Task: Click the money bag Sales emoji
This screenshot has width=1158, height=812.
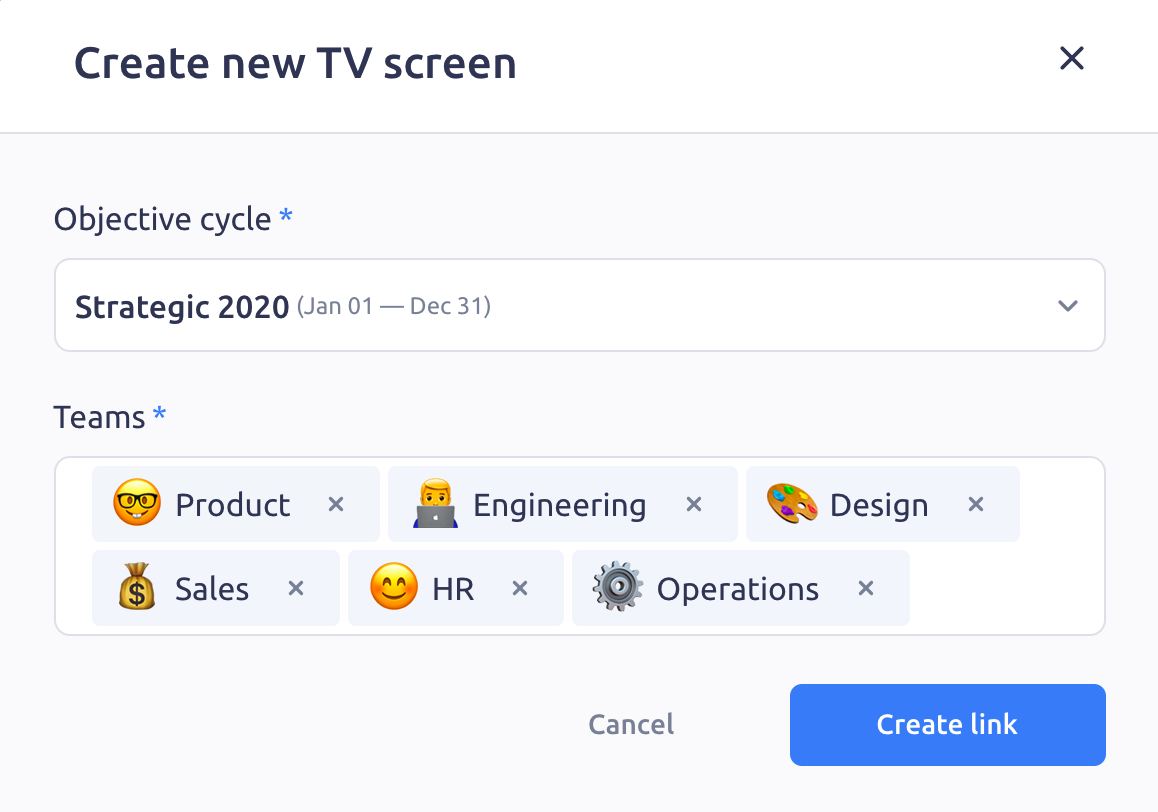Action: click(x=137, y=587)
